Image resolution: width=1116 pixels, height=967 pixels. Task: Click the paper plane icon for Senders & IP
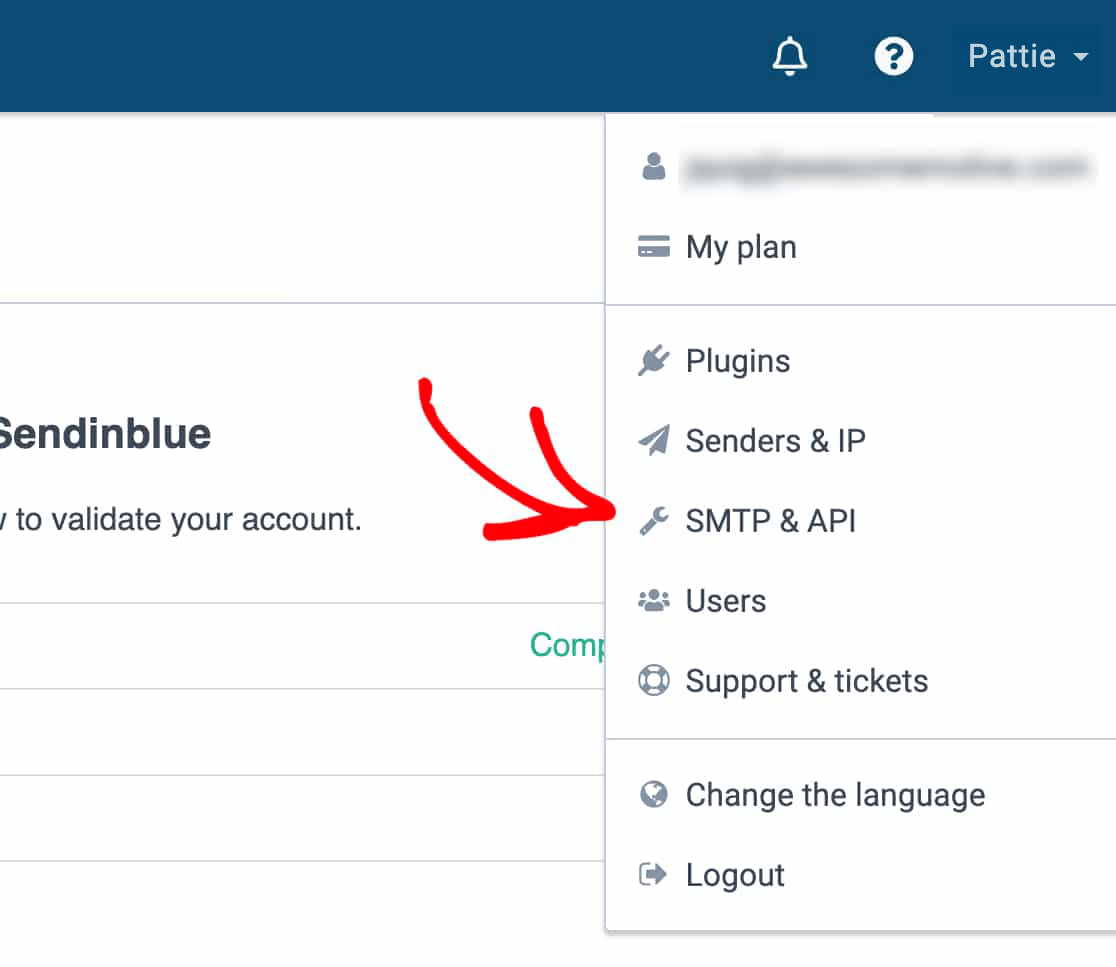[x=654, y=440]
